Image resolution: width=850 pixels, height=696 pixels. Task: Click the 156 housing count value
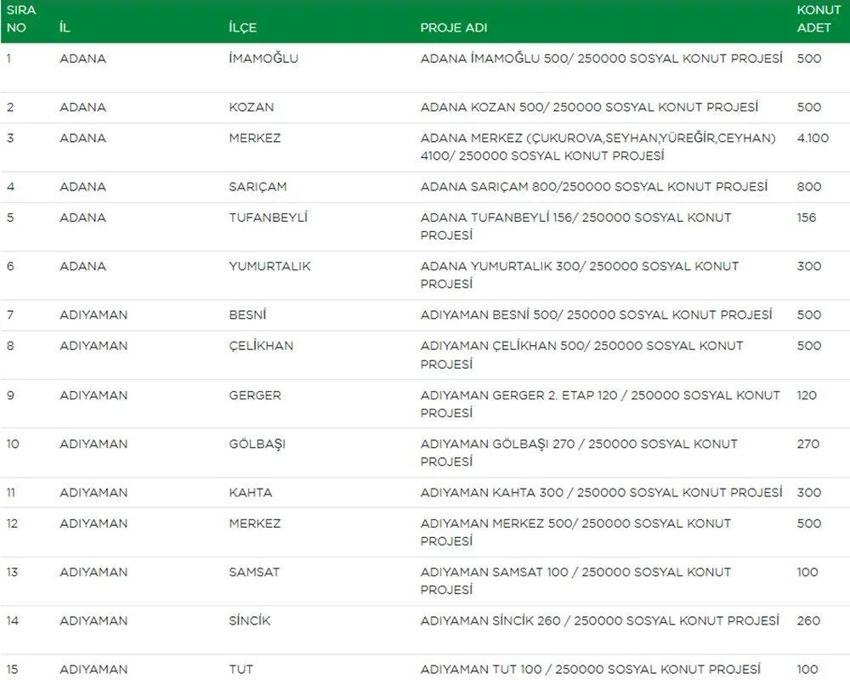coord(806,217)
